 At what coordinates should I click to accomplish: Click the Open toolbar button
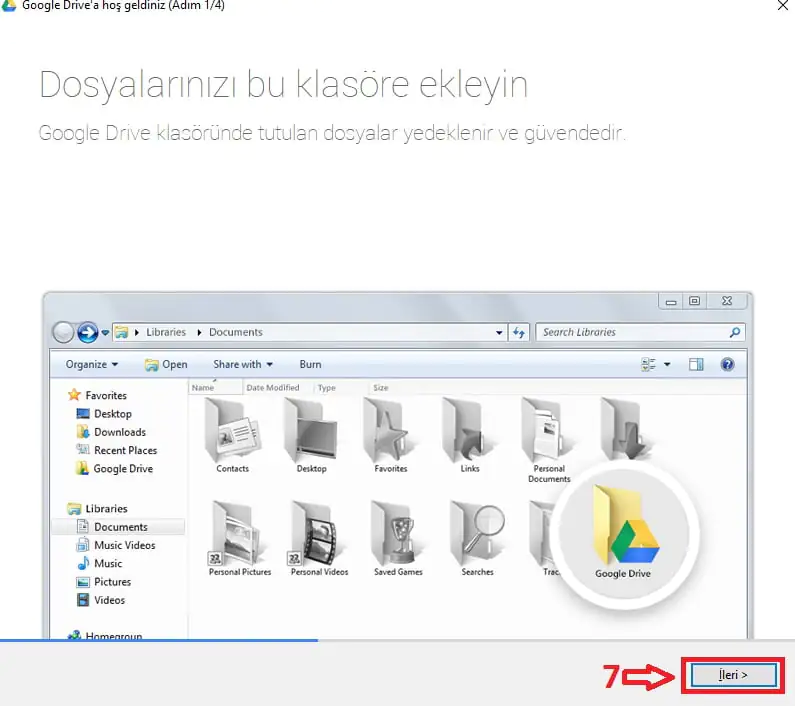[166, 364]
